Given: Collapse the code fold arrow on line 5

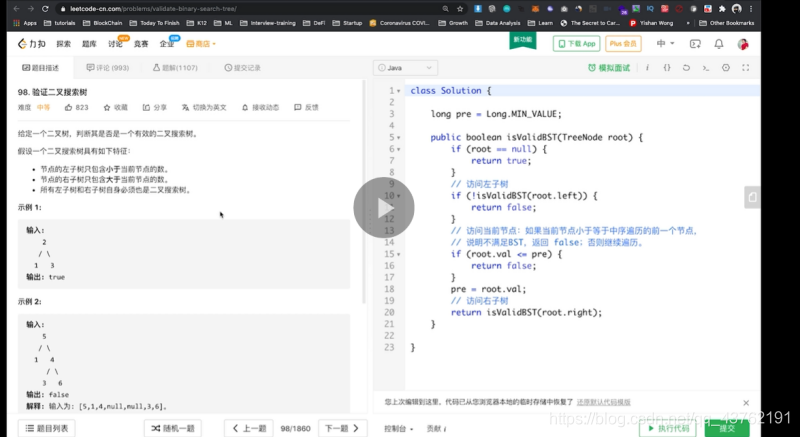Looking at the screenshot, I should coord(398,138).
